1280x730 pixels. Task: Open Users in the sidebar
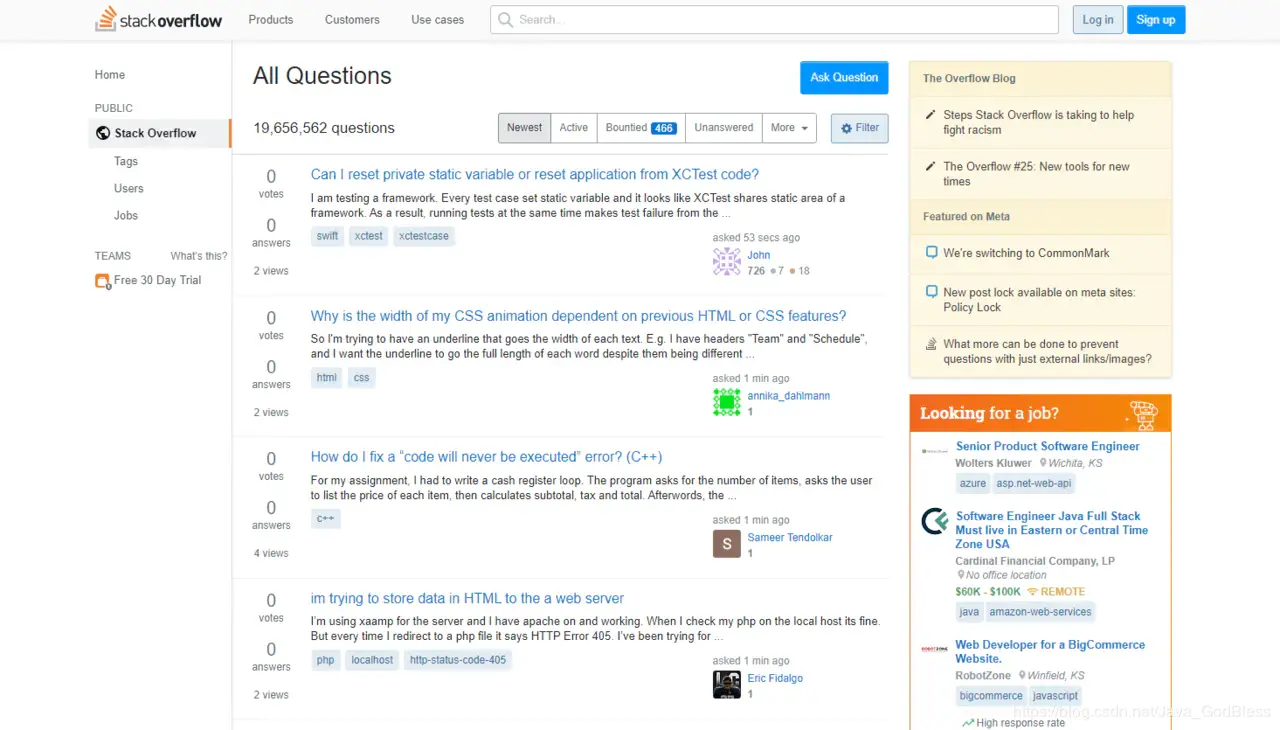129,188
